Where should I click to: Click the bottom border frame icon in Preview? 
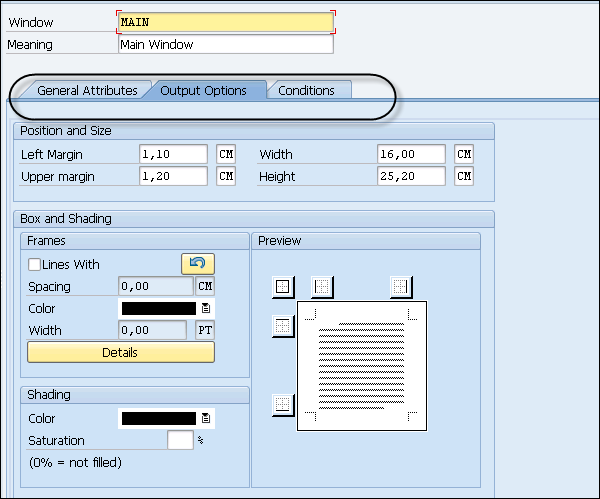point(283,404)
